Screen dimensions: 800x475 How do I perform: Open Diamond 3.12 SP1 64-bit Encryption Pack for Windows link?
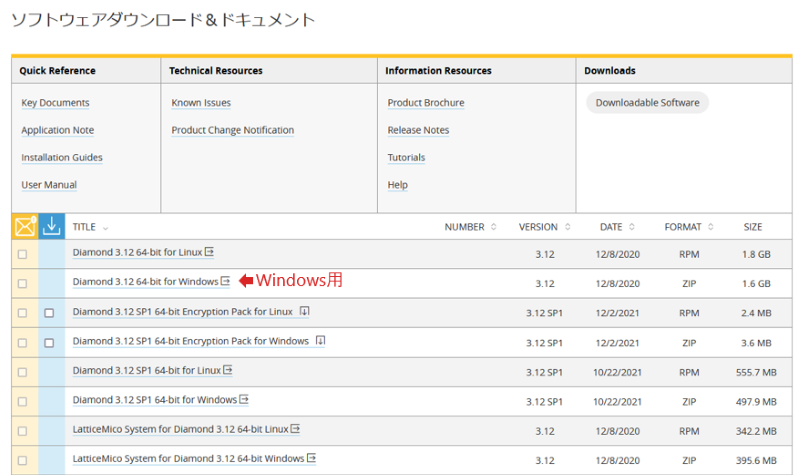(x=190, y=341)
